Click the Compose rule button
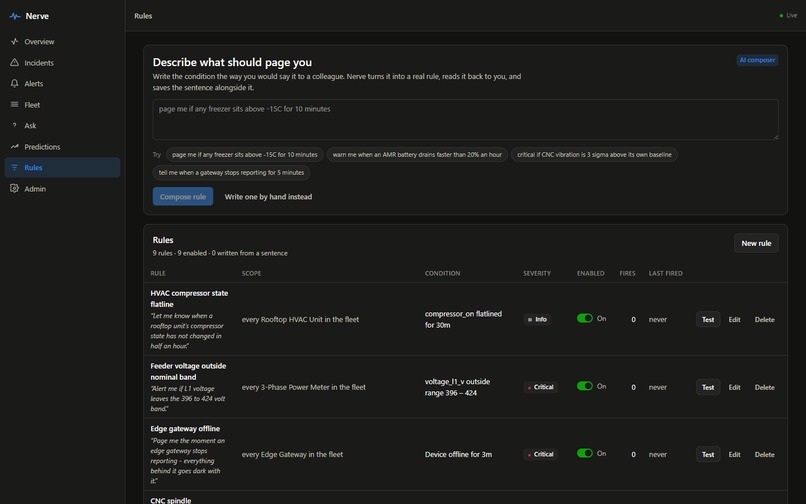 [183, 196]
